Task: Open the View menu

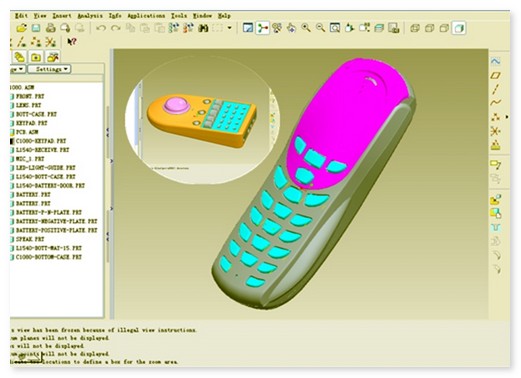Action: (40, 16)
